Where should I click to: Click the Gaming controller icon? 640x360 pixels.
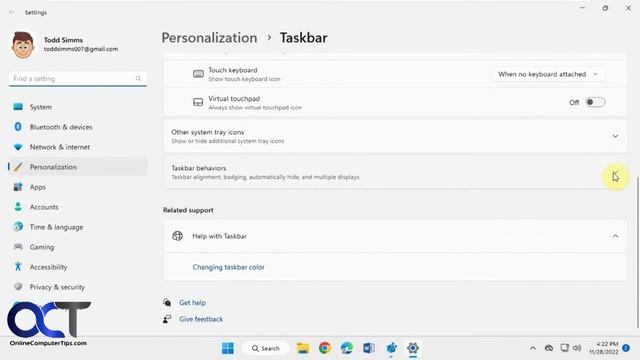18,247
